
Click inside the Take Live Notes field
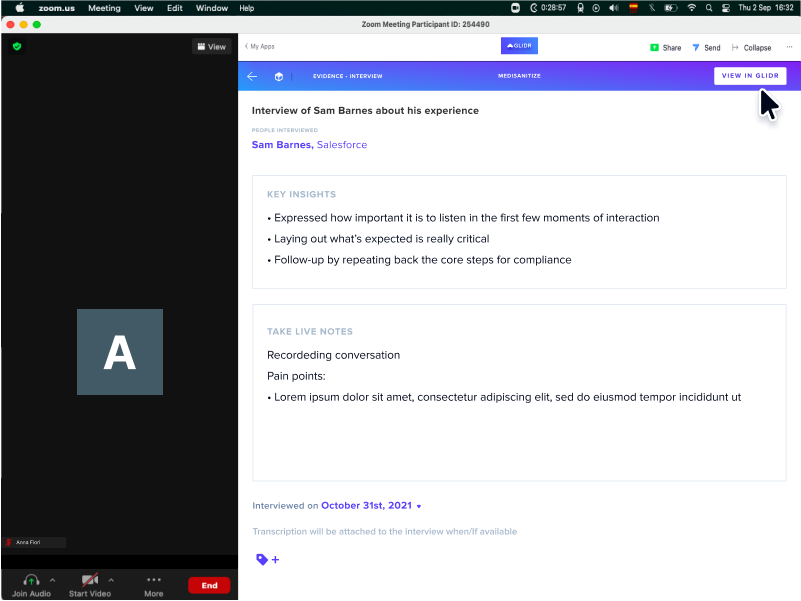(x=519, y=392)
